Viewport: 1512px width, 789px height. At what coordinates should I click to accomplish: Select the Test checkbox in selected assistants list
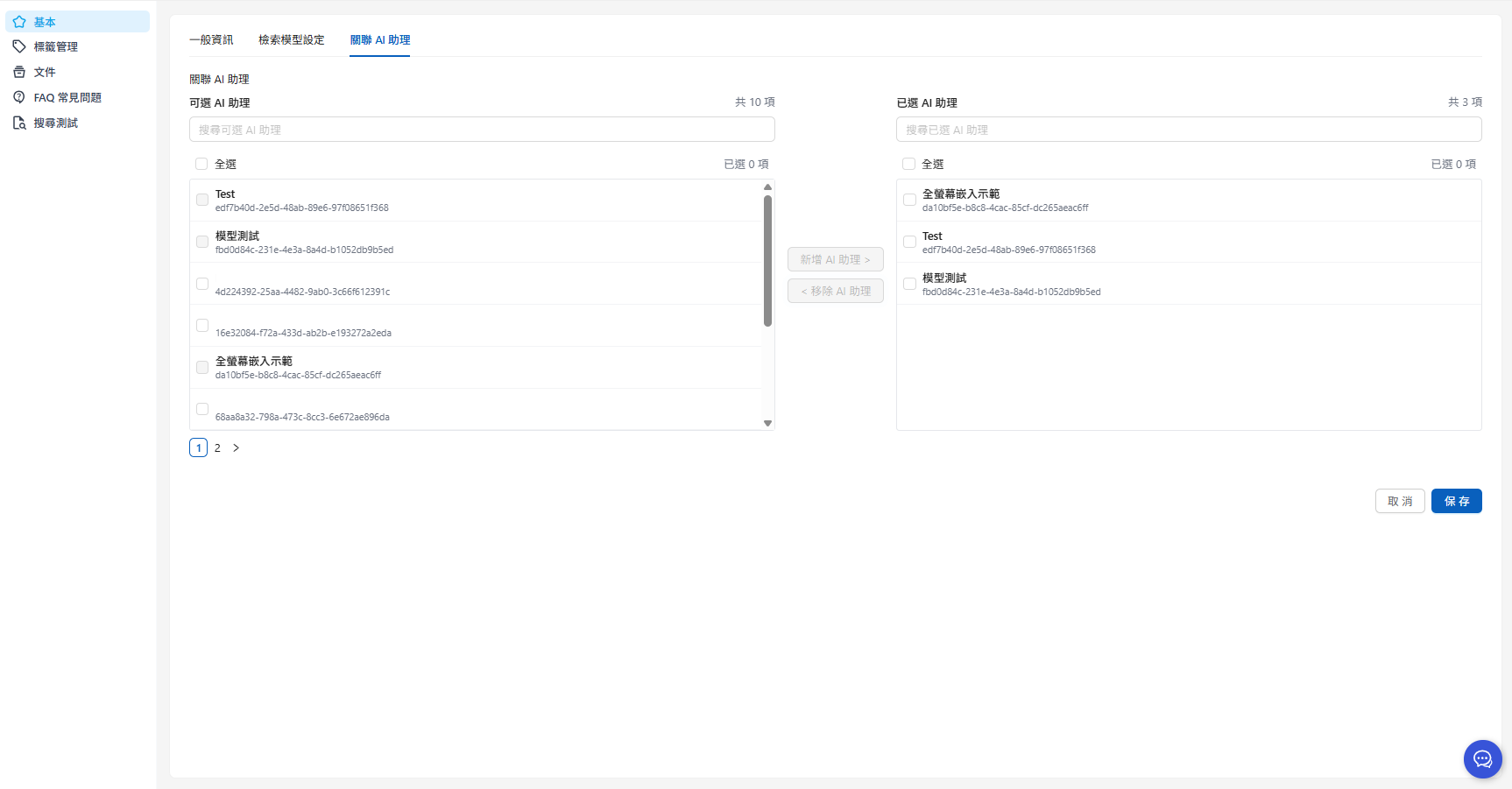[x=909, y=242]
